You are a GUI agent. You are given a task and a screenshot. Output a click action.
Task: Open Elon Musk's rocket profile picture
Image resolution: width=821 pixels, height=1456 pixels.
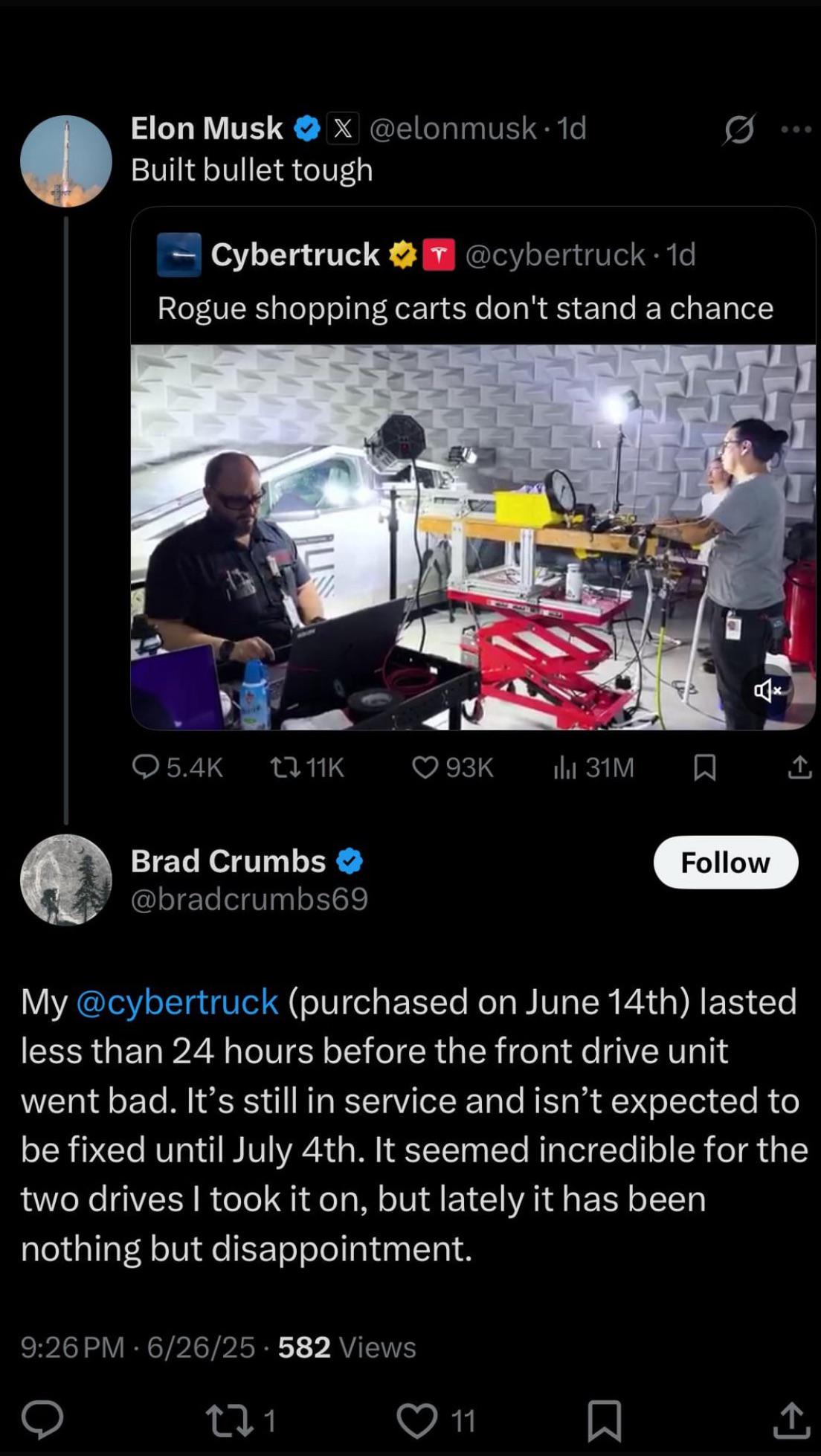click(x=66, y=161)
